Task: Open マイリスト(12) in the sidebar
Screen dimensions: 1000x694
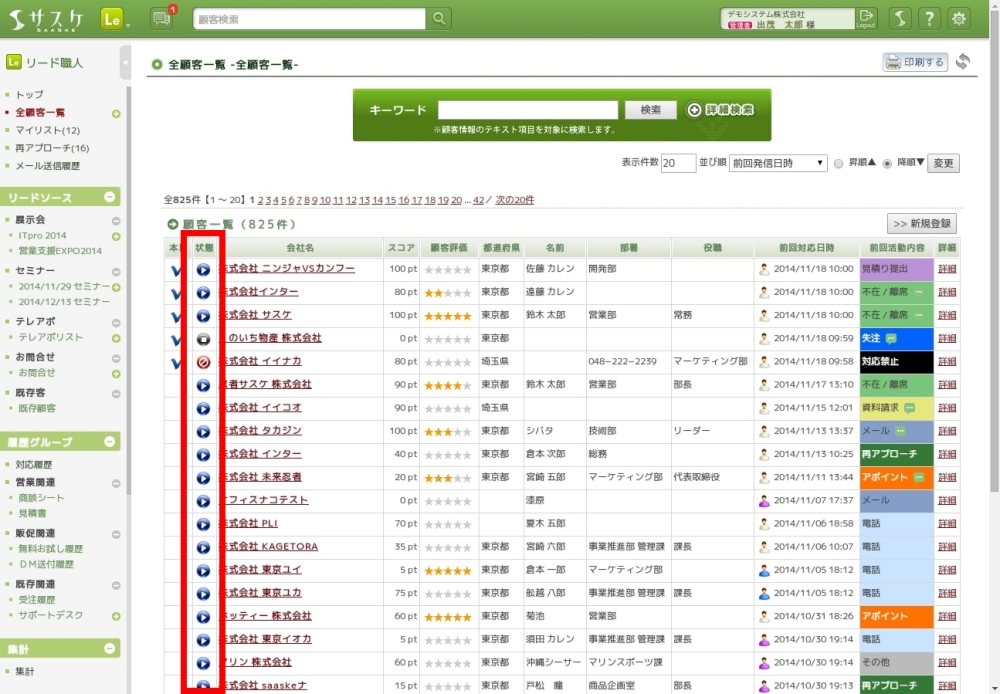Action: (x=47, y=130)
